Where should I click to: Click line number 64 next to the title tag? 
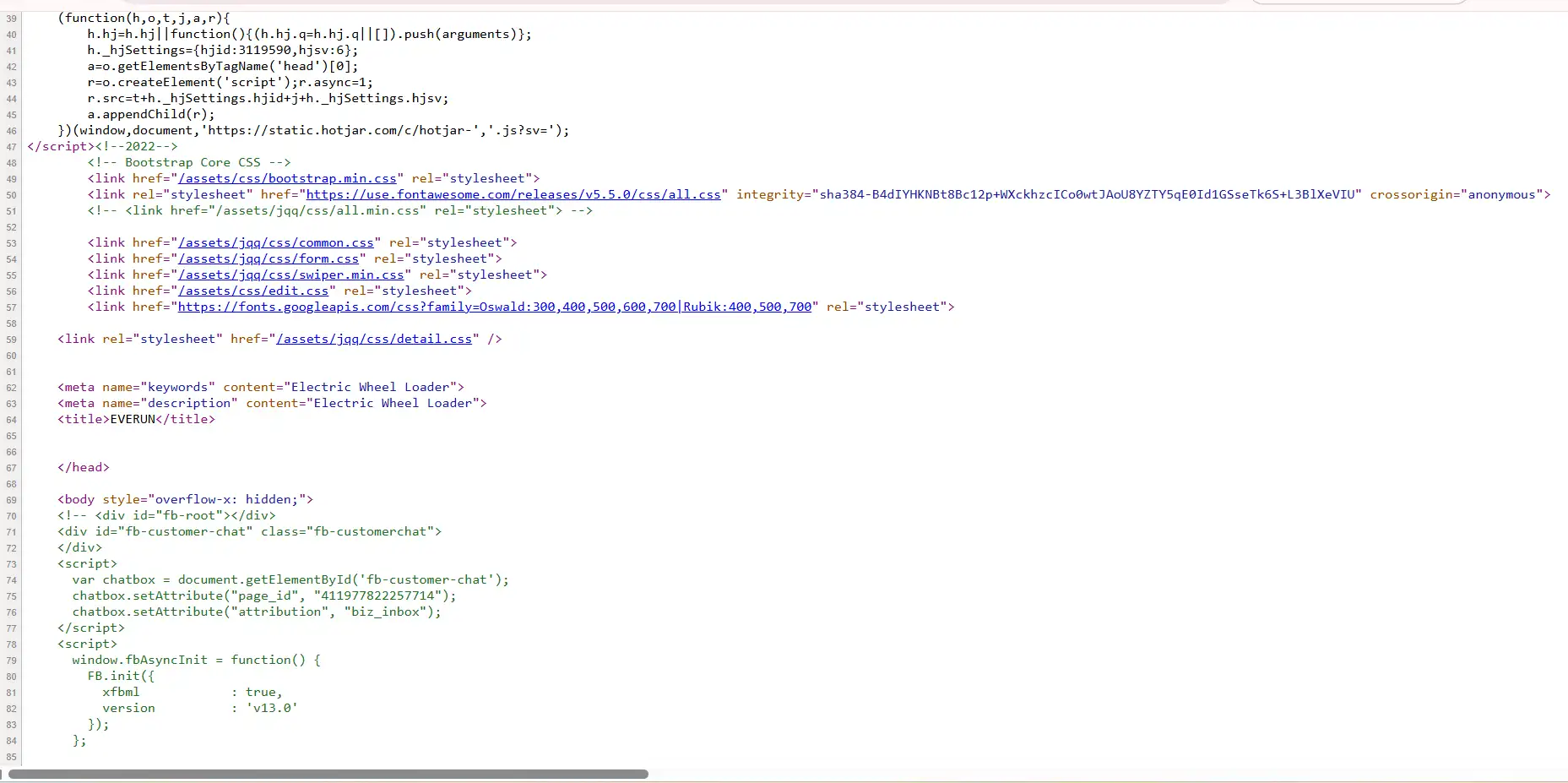[11, 420]
